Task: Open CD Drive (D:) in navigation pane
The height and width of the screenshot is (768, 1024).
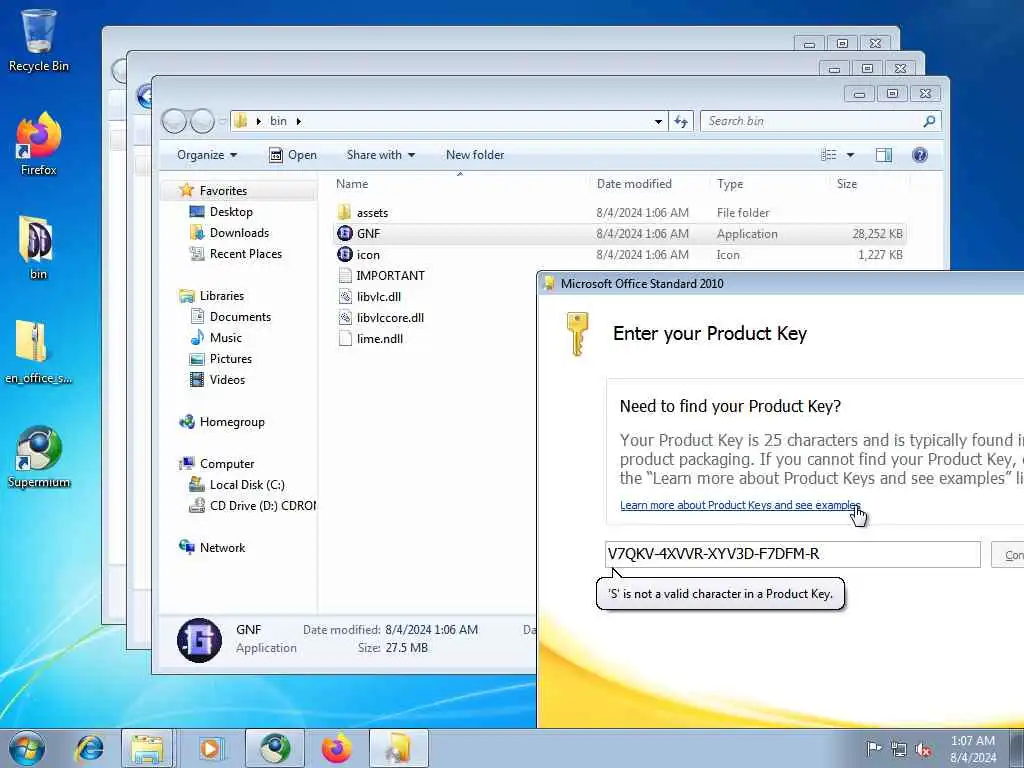Action: (x=263, y=505)
